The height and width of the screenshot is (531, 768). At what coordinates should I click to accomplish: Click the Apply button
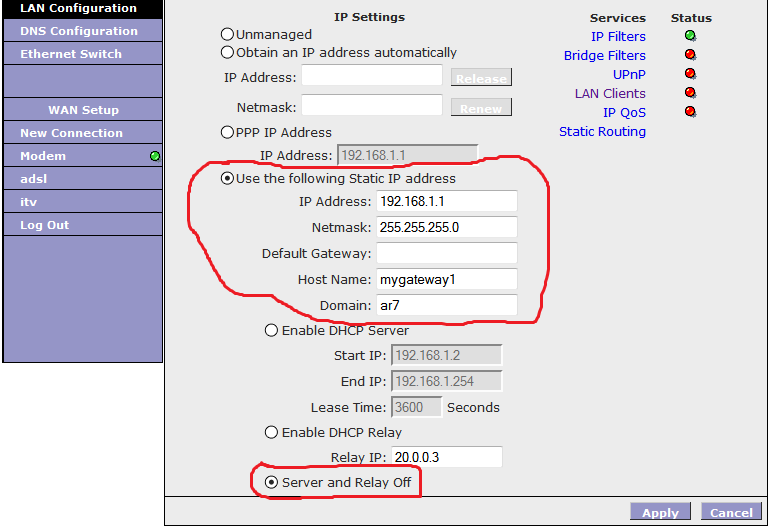point(660,512)
